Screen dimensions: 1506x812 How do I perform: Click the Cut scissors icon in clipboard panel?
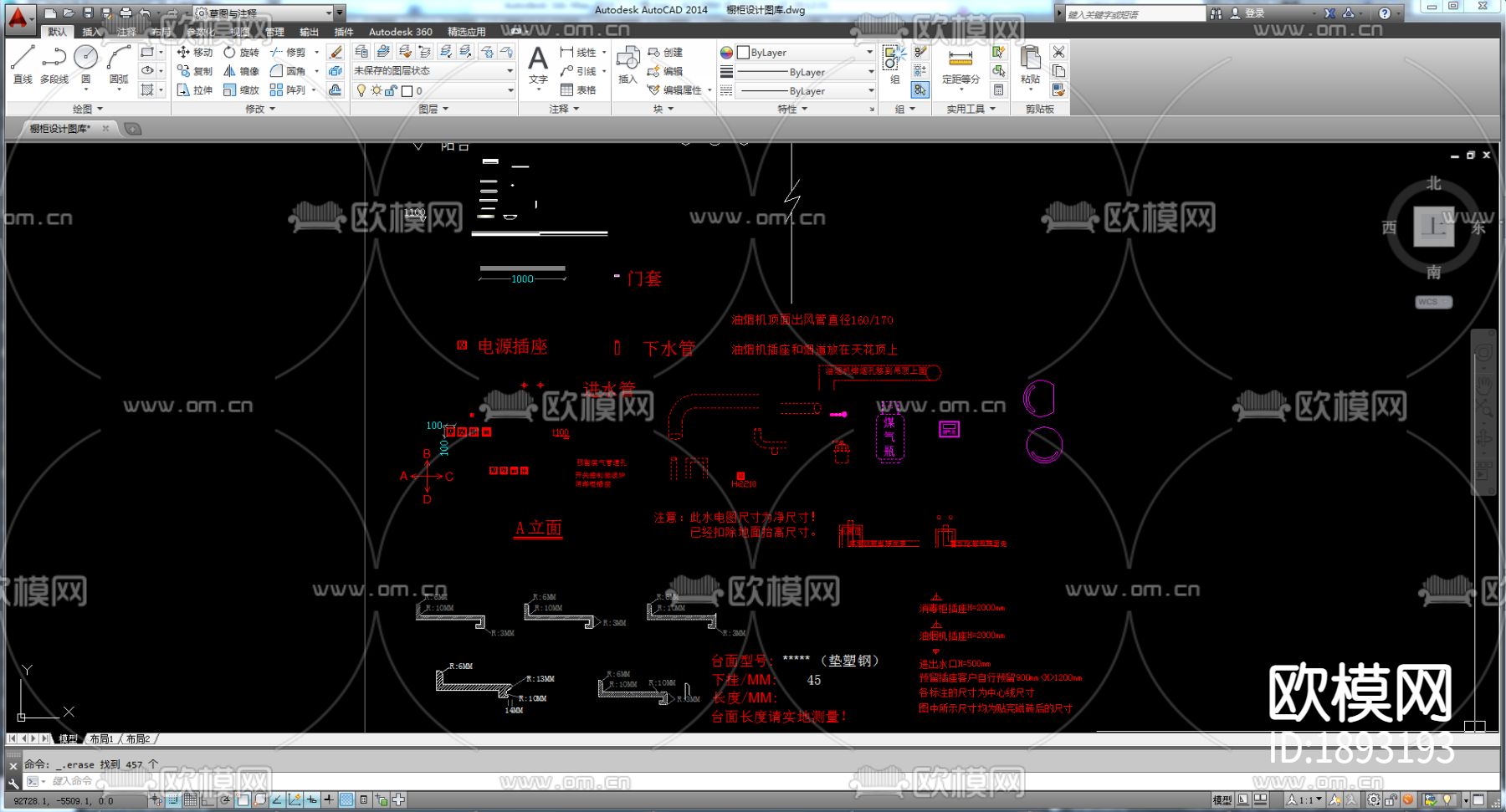[x=1058, y=52]
